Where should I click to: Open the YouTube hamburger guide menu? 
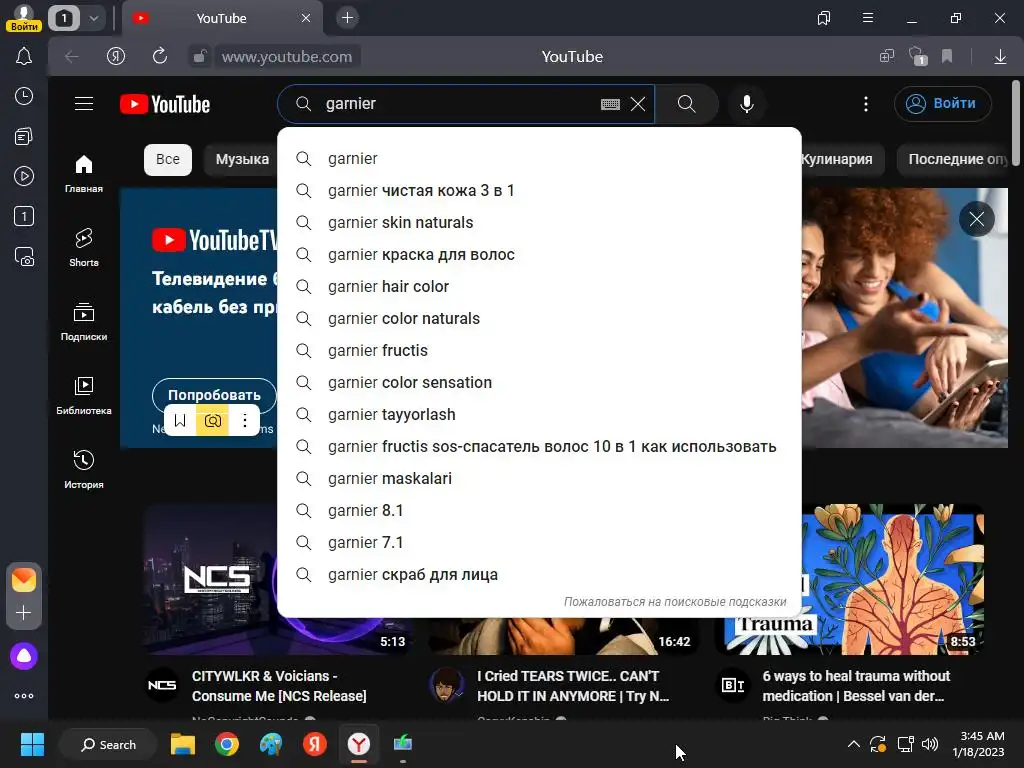click(x=84, y=104)
